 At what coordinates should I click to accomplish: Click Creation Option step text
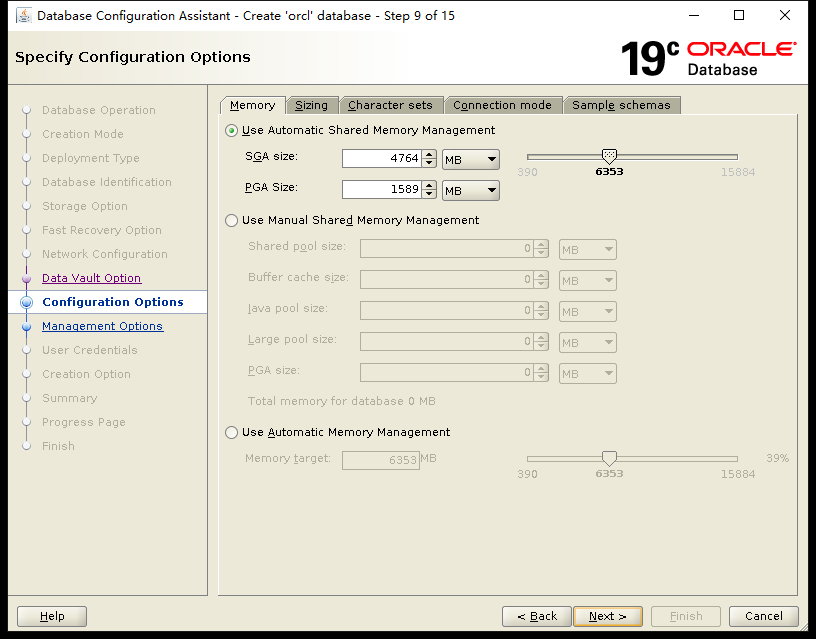(x=86, y=374)
